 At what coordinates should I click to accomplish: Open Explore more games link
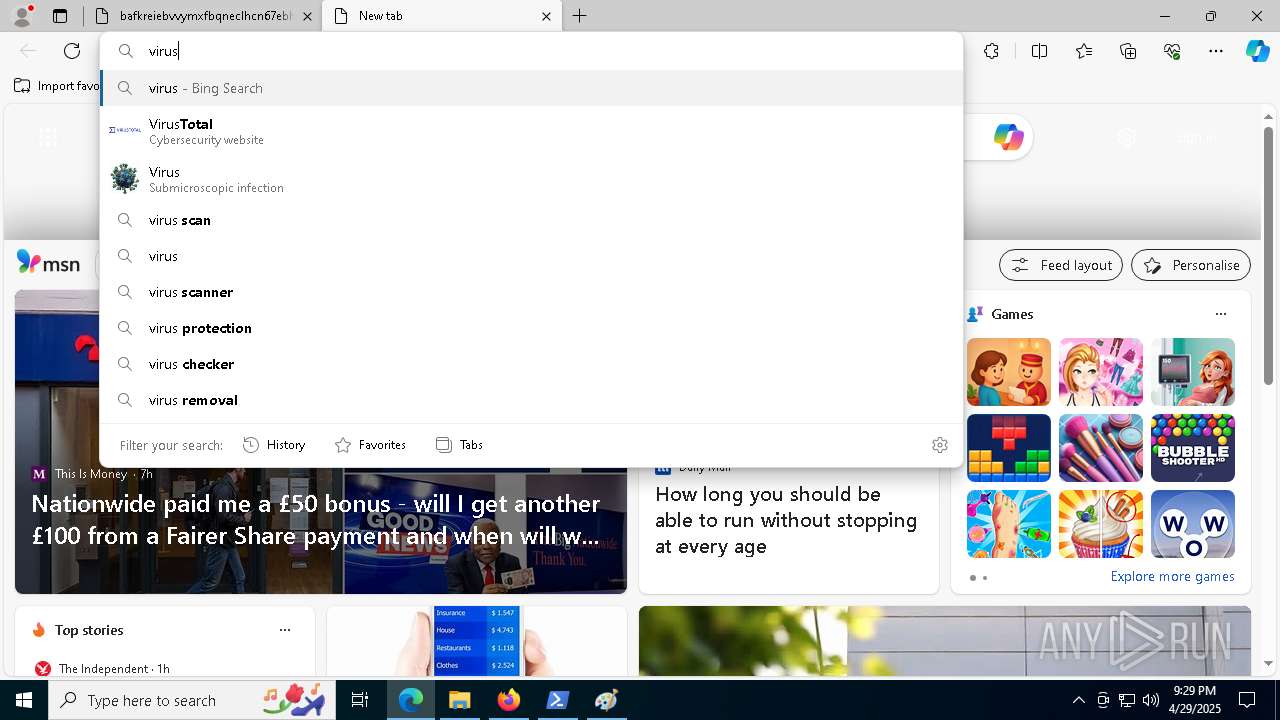pos(1172,576)
